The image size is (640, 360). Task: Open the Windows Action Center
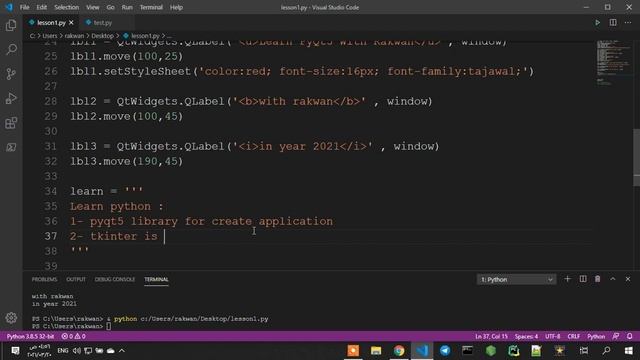pyautogui.click(x=15, y=351)
